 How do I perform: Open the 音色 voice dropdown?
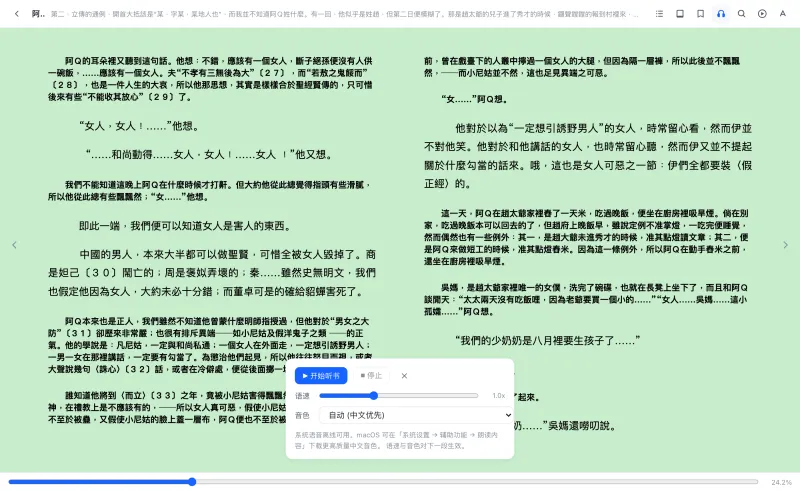click(x=416, y=415)
